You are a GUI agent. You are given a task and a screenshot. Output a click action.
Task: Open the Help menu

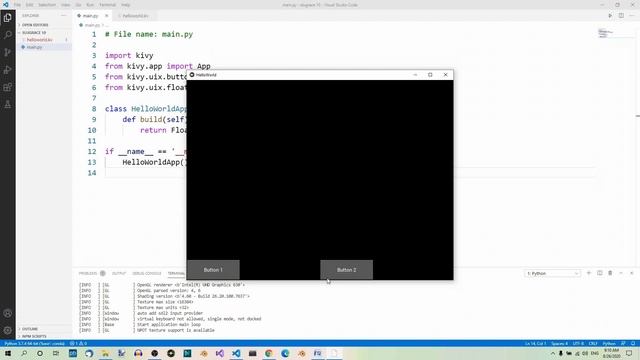(x=125, y=5)
